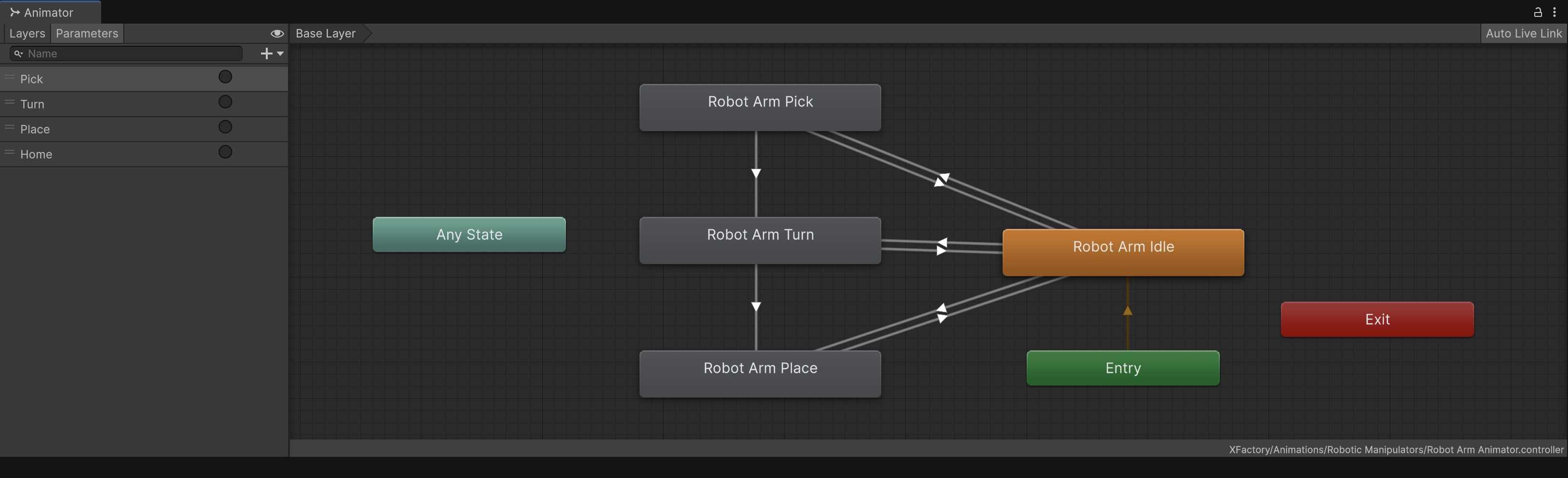1568x478 pixels.
Task: Fire the Turn trigger radio button
Action: (225, 102)
